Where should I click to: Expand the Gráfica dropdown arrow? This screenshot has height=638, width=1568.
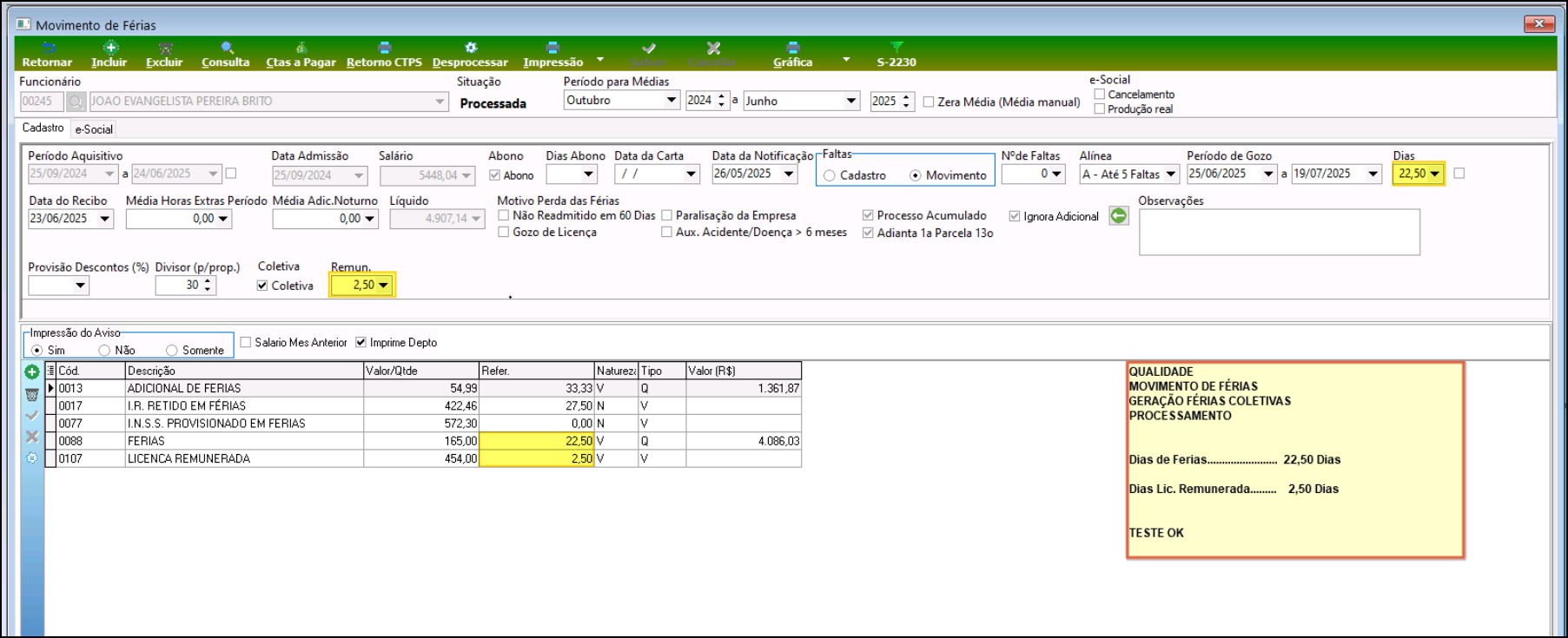(x=846, y=60)
